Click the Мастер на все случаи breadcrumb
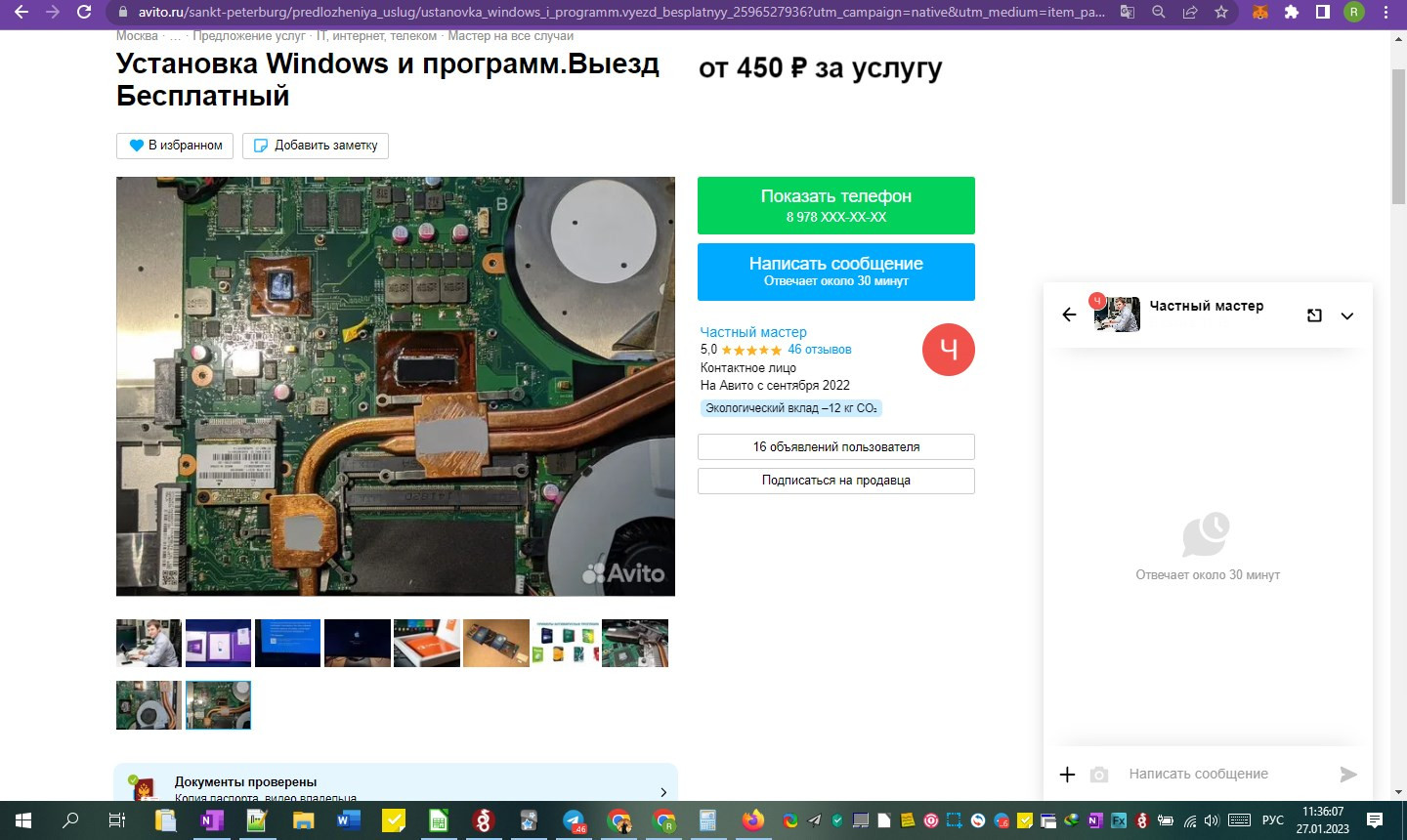Viewport: 1407px width, 840px height. click(511, 36)
